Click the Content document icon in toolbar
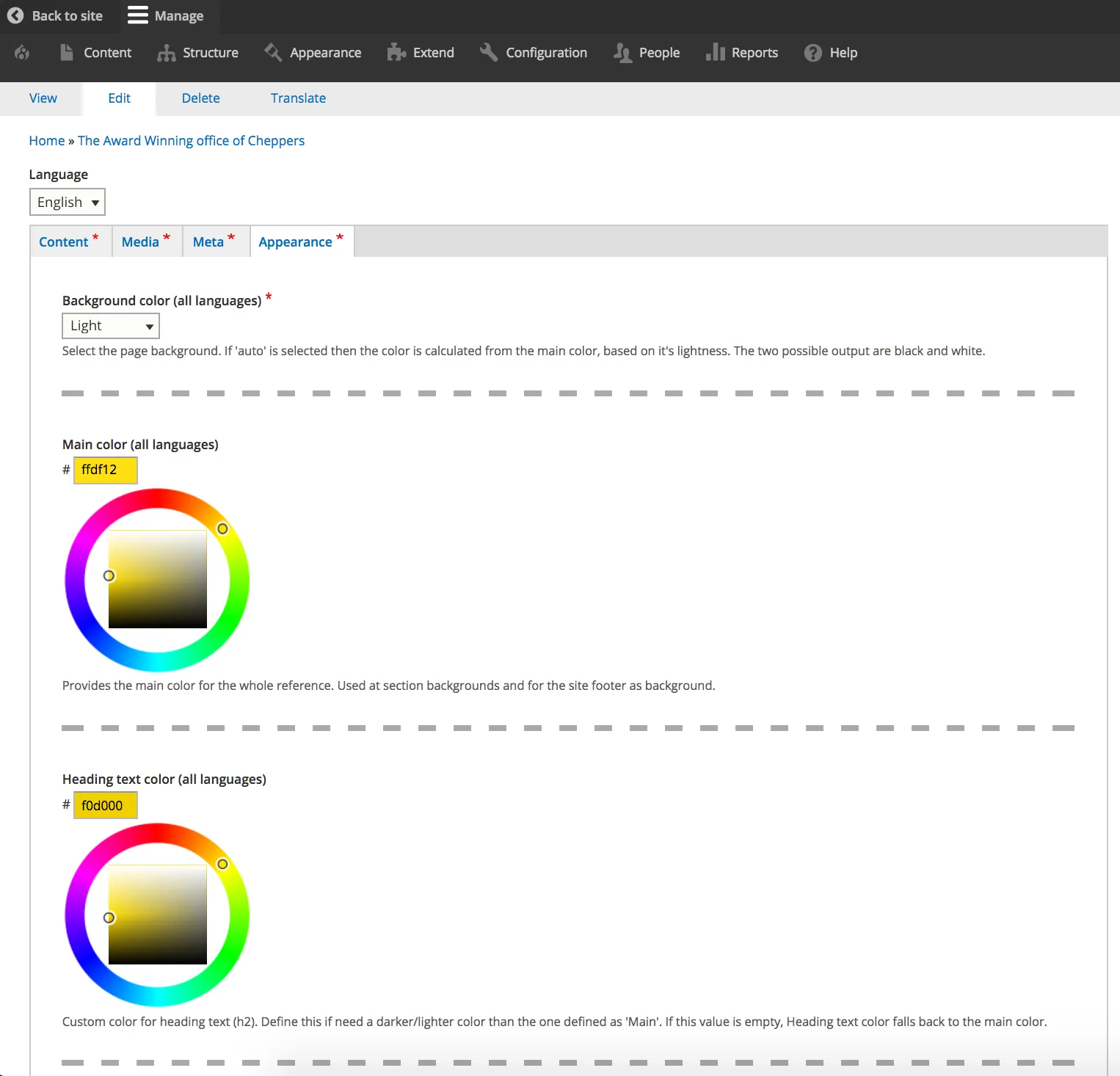The width and height of the screenshot is (1120, 1076). click(x=67, y=52)
